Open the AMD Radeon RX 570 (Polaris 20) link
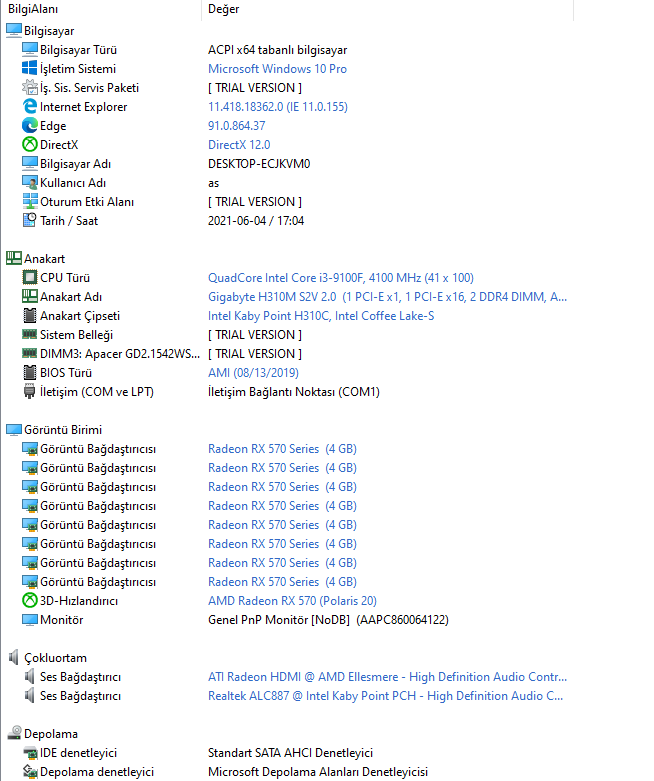This screenshot has width=654, height=781. click(292, 601)
